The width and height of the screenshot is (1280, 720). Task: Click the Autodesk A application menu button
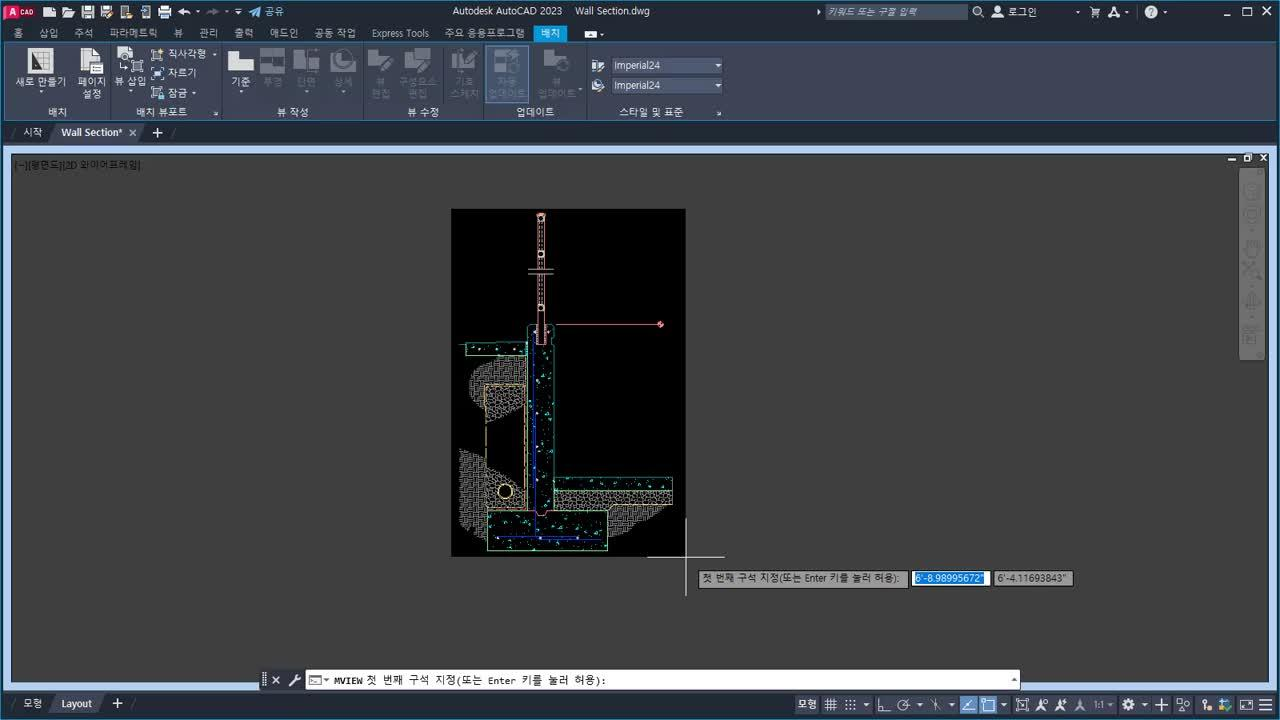pos(20,12)
